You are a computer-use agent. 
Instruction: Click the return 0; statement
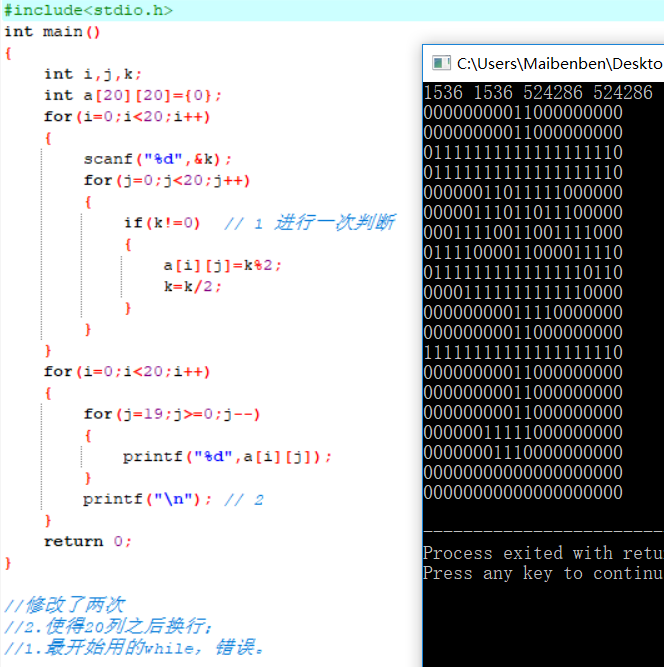point(88,541)
